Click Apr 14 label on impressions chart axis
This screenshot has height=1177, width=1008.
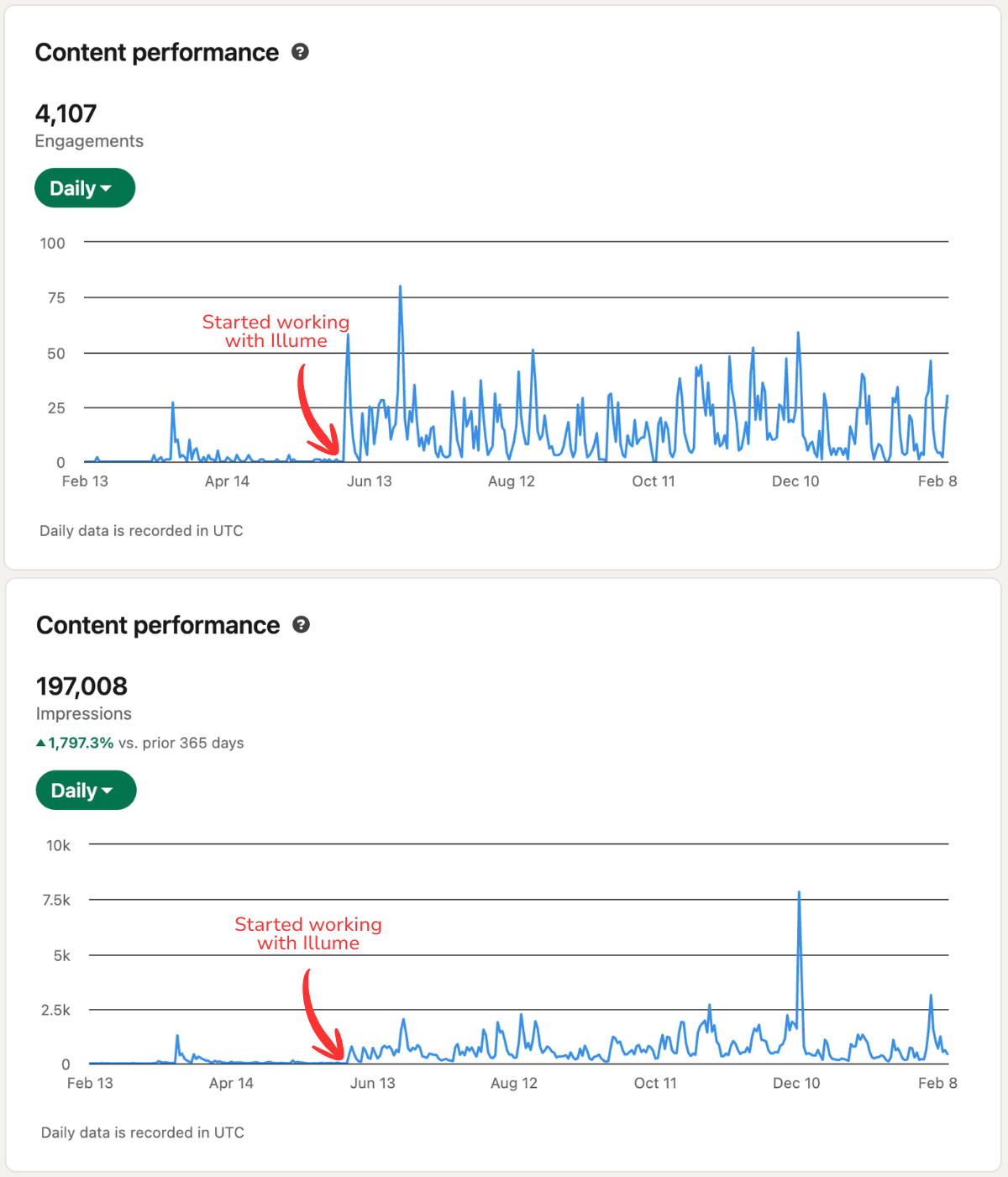tap(231, 1083)
